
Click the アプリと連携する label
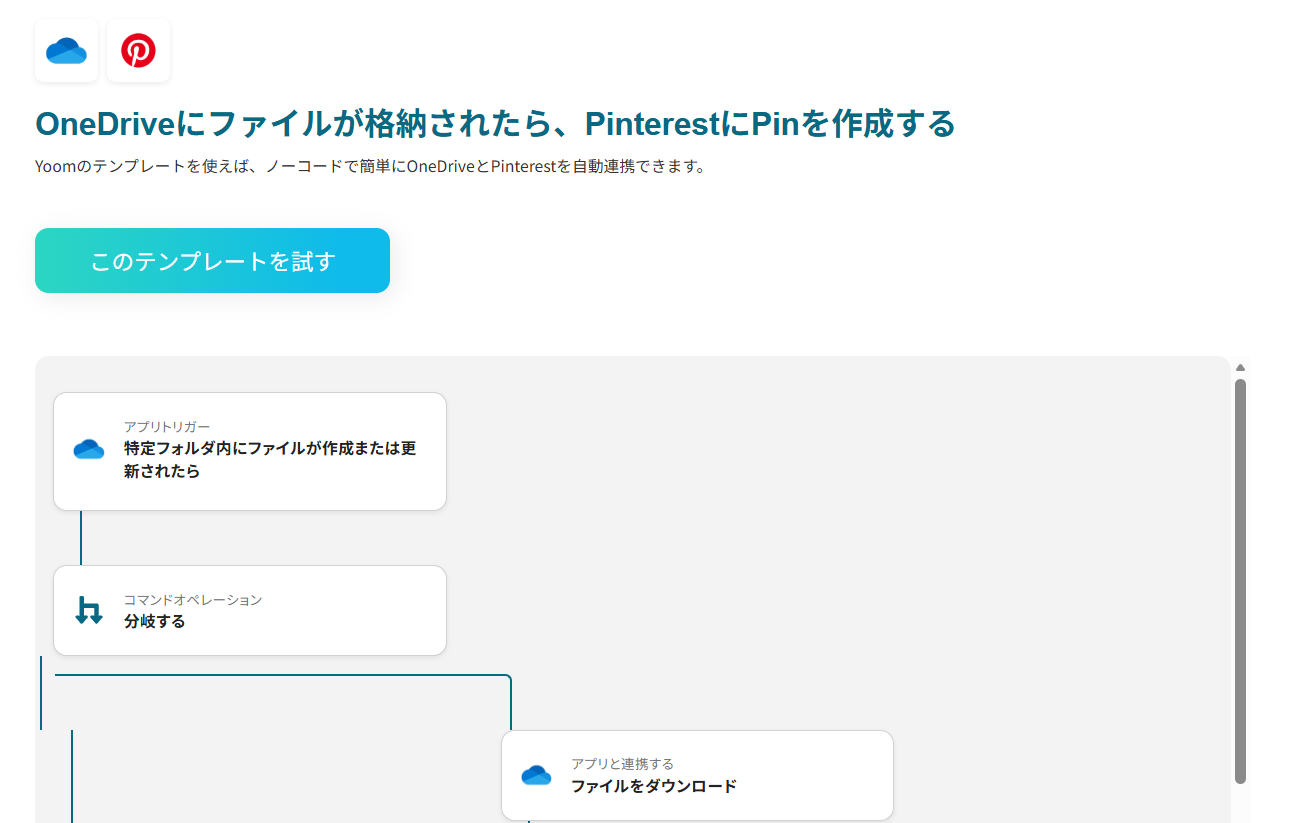click(x=622, y=764)
